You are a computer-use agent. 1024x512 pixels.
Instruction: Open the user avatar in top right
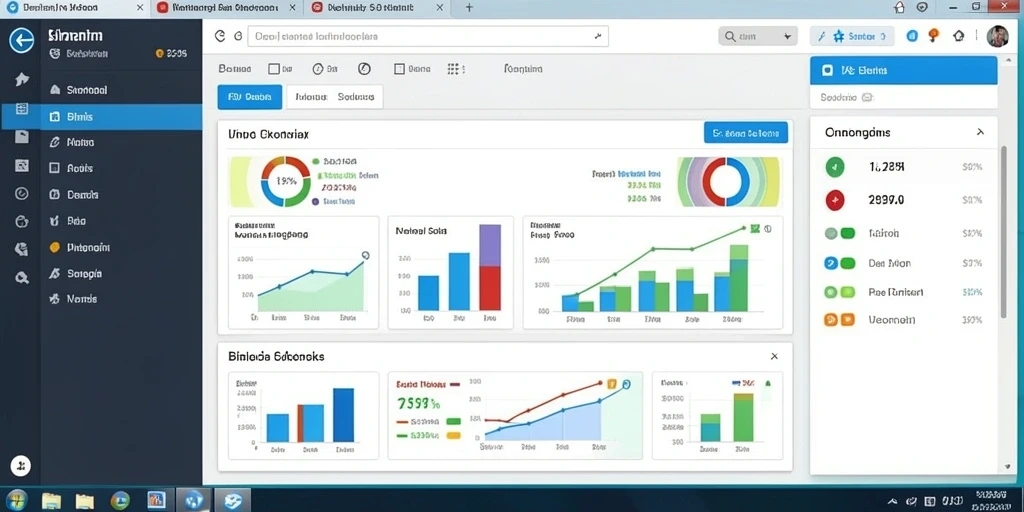[997, 36]
